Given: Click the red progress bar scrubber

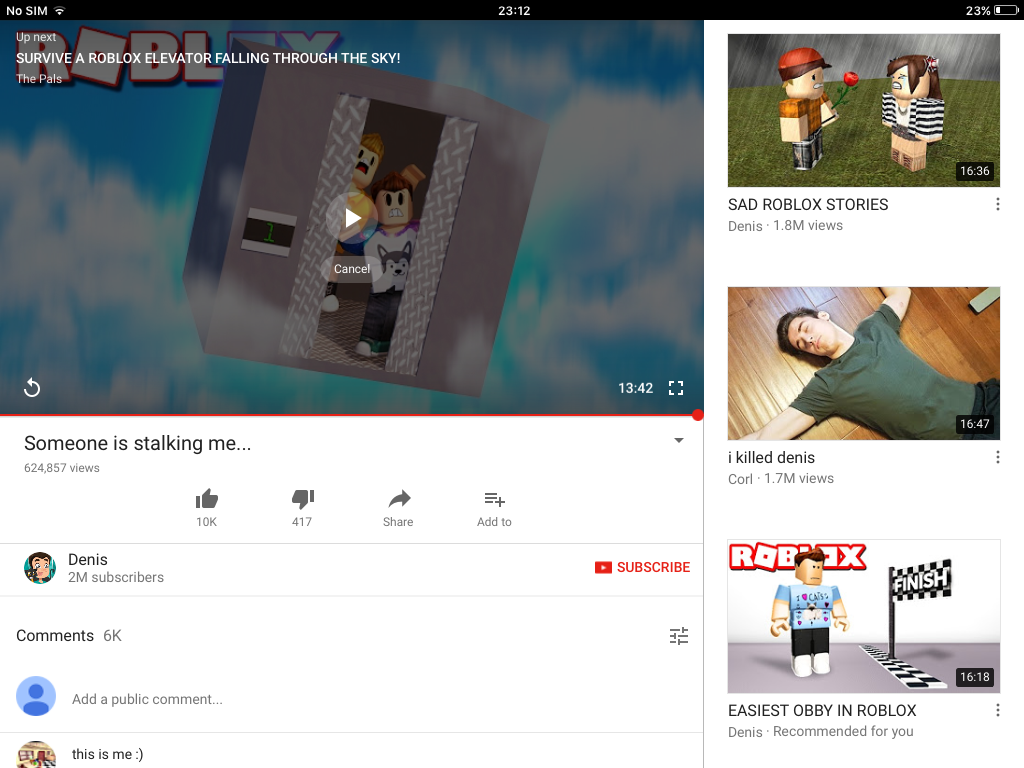Looking at the screenshot, I should 697,415.
